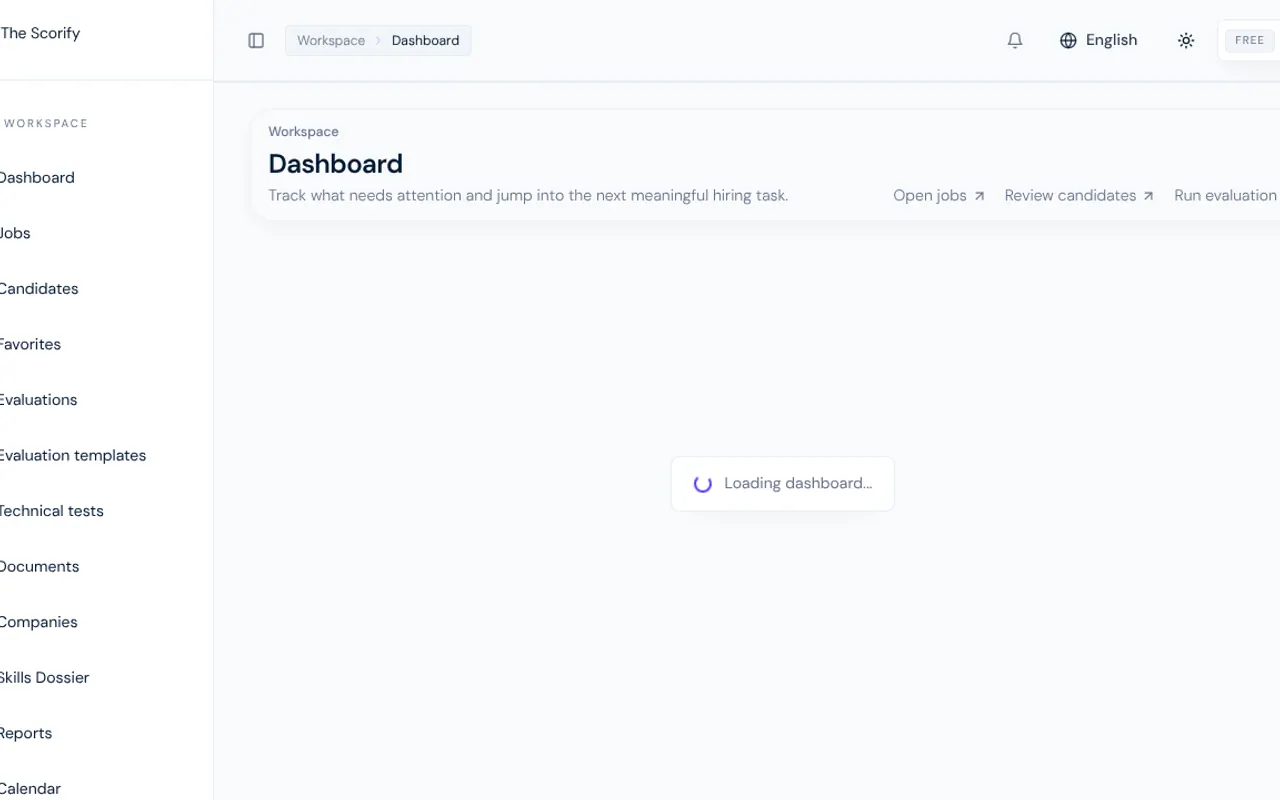Image resolution: width=1280 pixels, height=800 pixels.
Task: Open Favorites in the sidebar
Action: [x=30, y=344]
